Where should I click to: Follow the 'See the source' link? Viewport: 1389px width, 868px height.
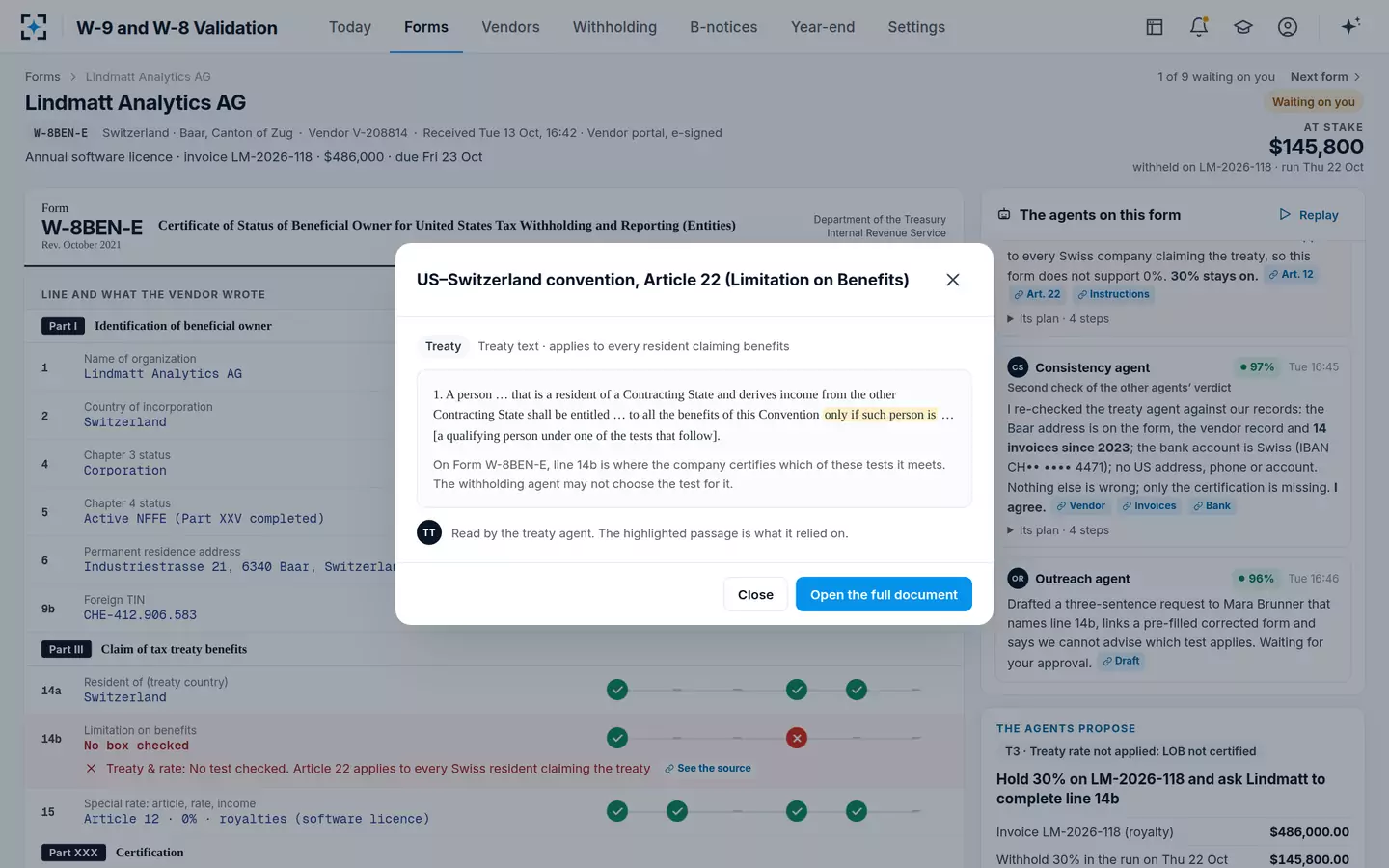tap(708, 769)
